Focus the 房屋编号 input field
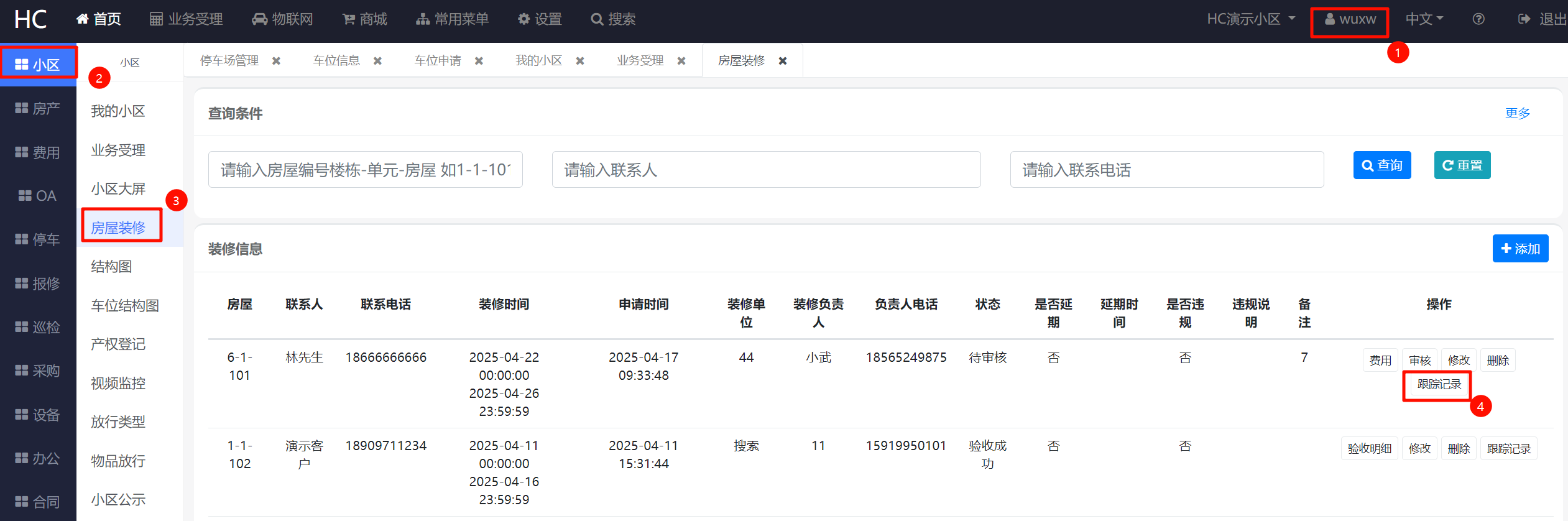Screen dimensions: 1568x521 (366, 170)
